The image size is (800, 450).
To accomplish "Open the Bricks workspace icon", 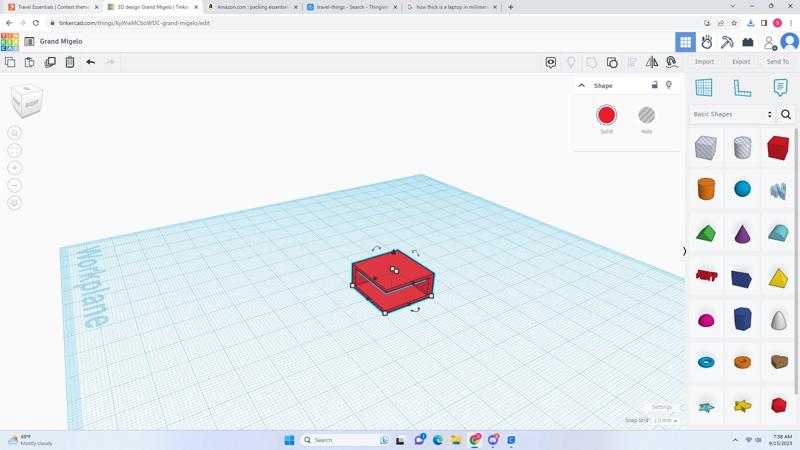I will 747,42.
